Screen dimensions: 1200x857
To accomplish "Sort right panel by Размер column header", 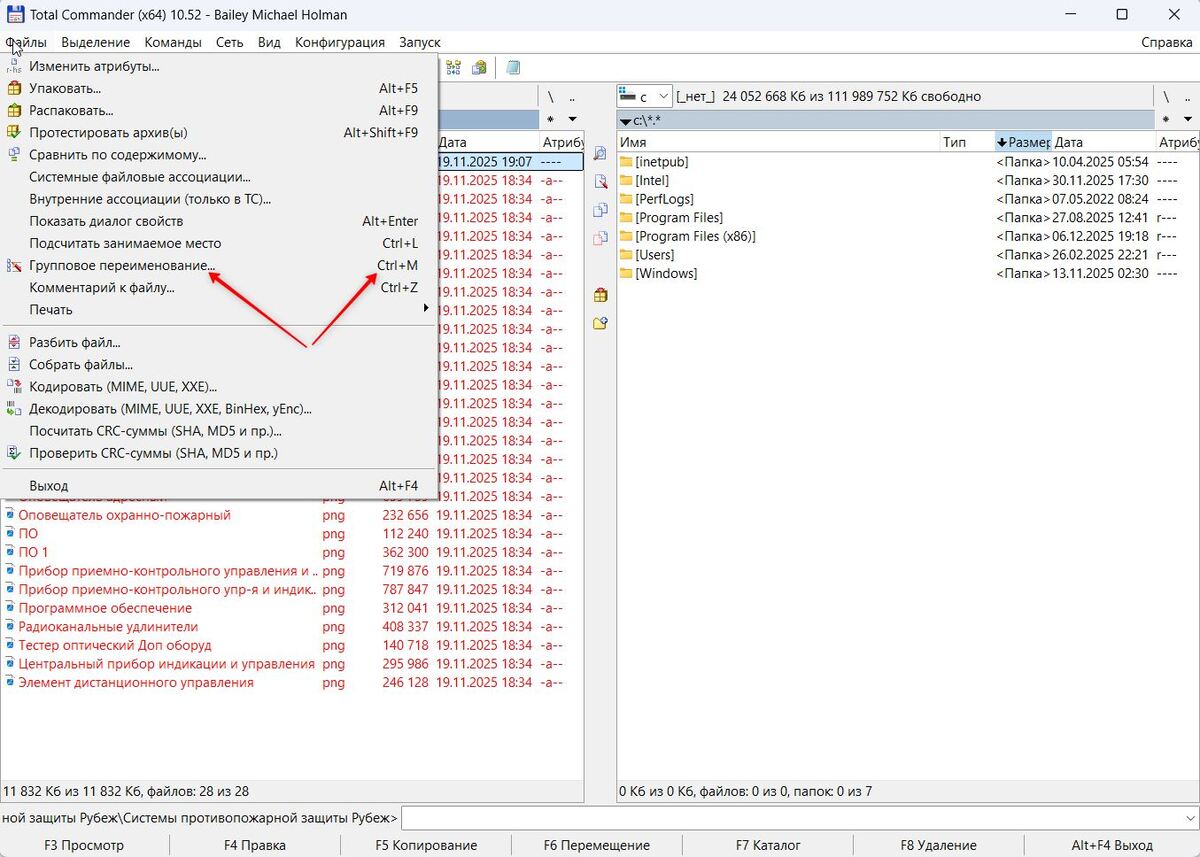I will (1023, 142).
